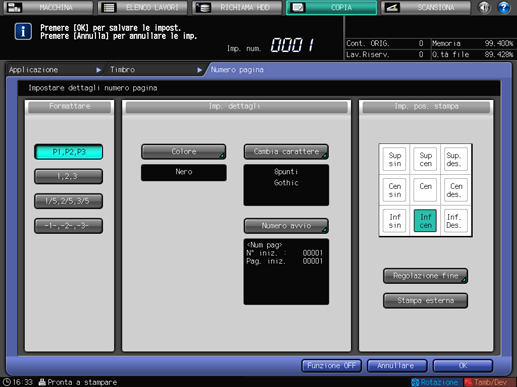Open Numero avvio setting
517x387 pixels.
click(286, 226)
